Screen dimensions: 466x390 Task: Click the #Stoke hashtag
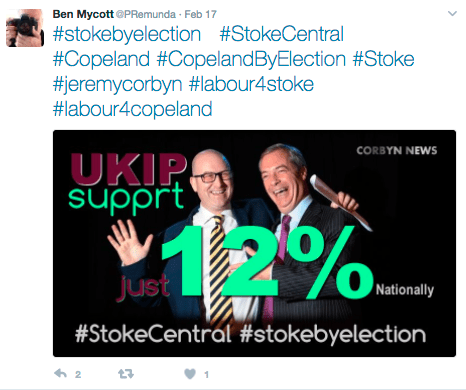tap(384, 59)
